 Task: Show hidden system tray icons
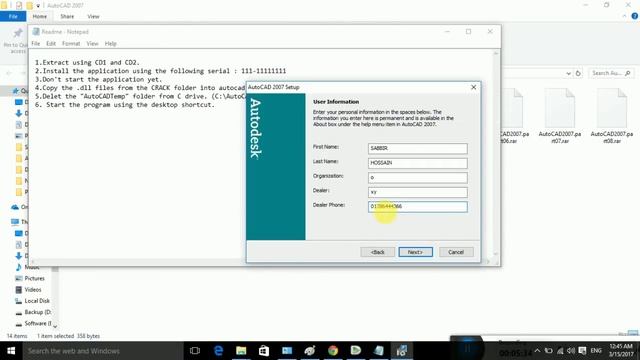(537, 351)
